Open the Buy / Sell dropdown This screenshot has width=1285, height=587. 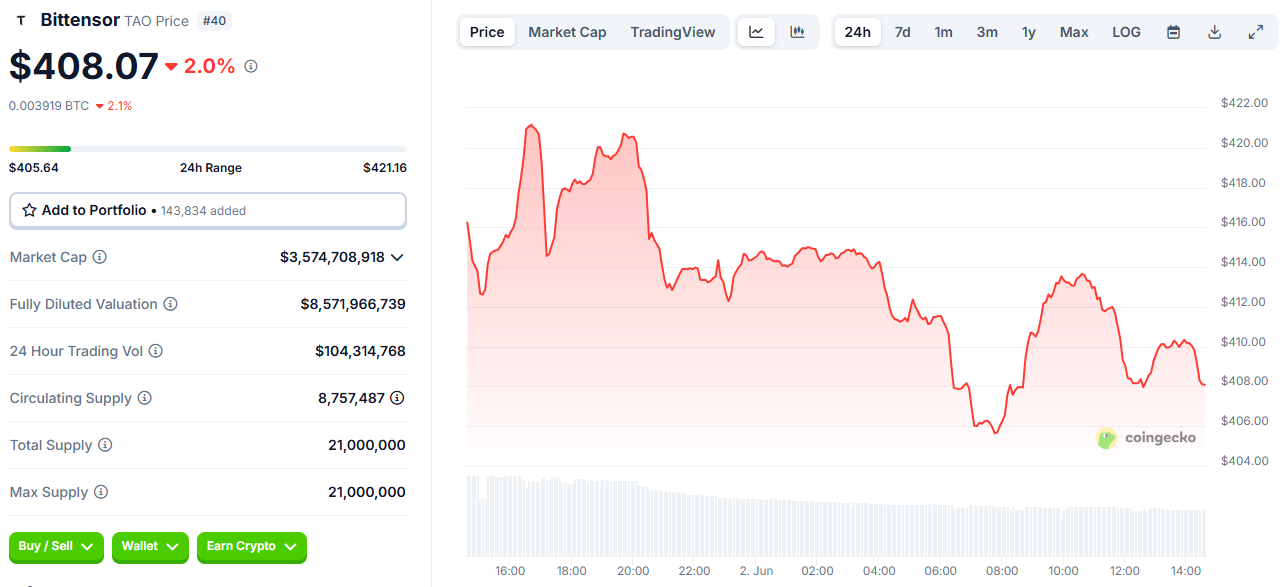coord(56,547)
